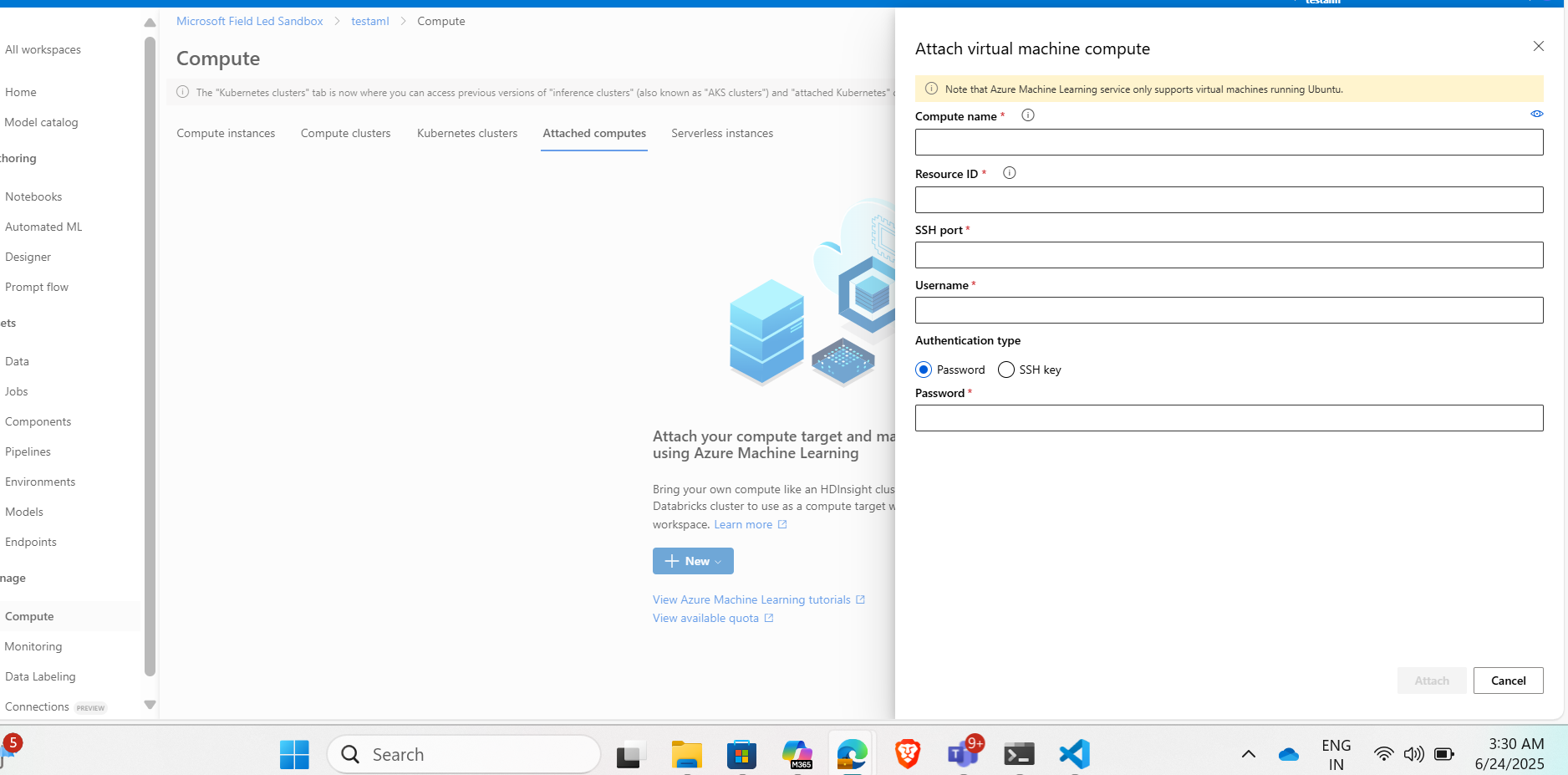The height and width of the screenshot is (775, 1568).
Task: Click the Resource ID info icon
Action: (x=1010, y=173)
